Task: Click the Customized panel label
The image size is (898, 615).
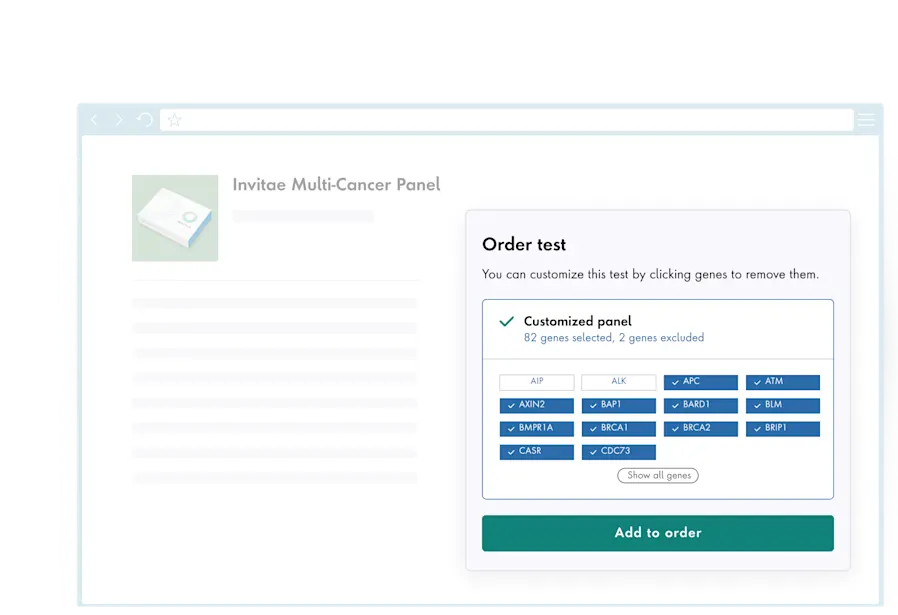Action: tap(578, 321)
